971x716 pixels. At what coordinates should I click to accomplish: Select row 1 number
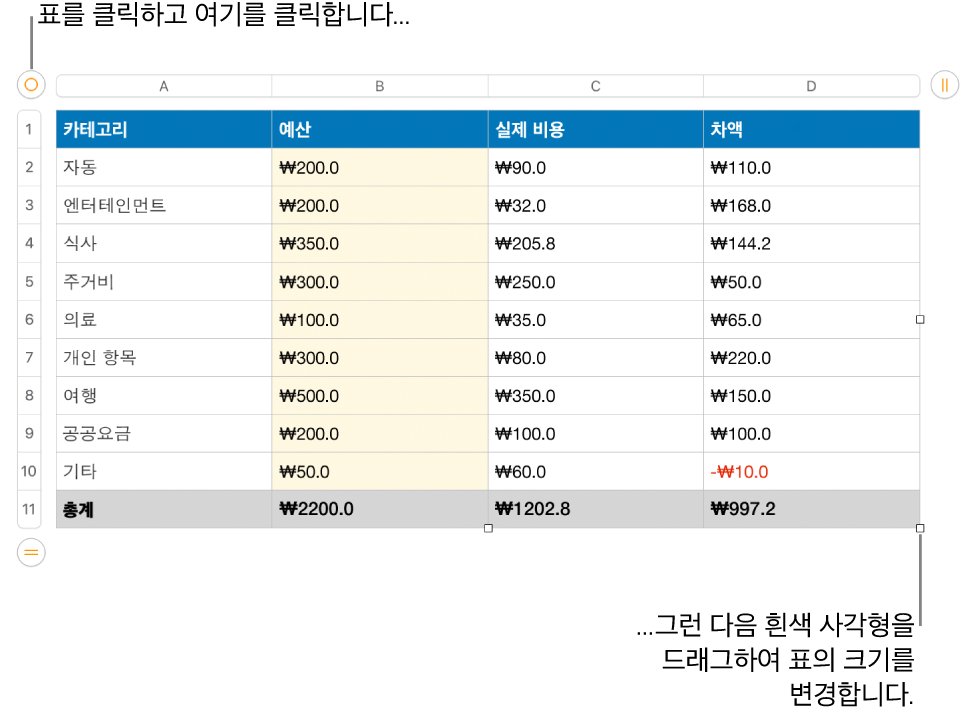tap(29, 129)
